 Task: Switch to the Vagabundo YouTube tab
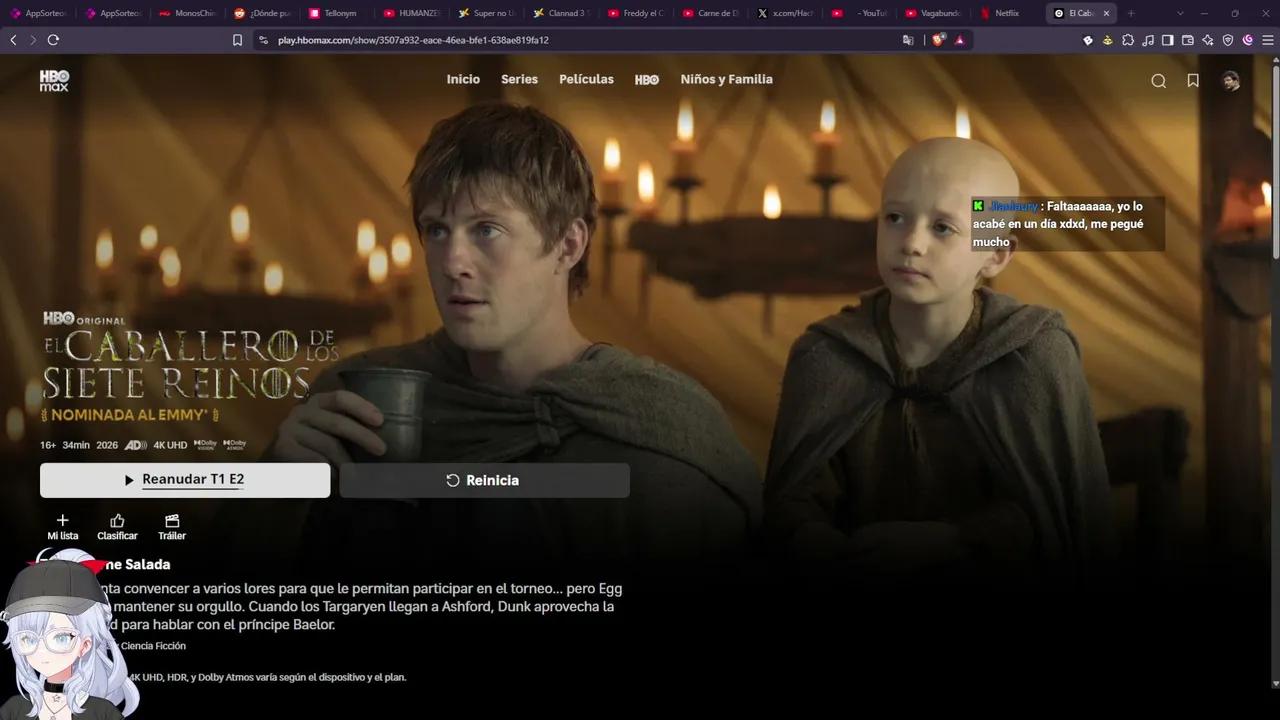pyautogui.click(x=935, y=13)
